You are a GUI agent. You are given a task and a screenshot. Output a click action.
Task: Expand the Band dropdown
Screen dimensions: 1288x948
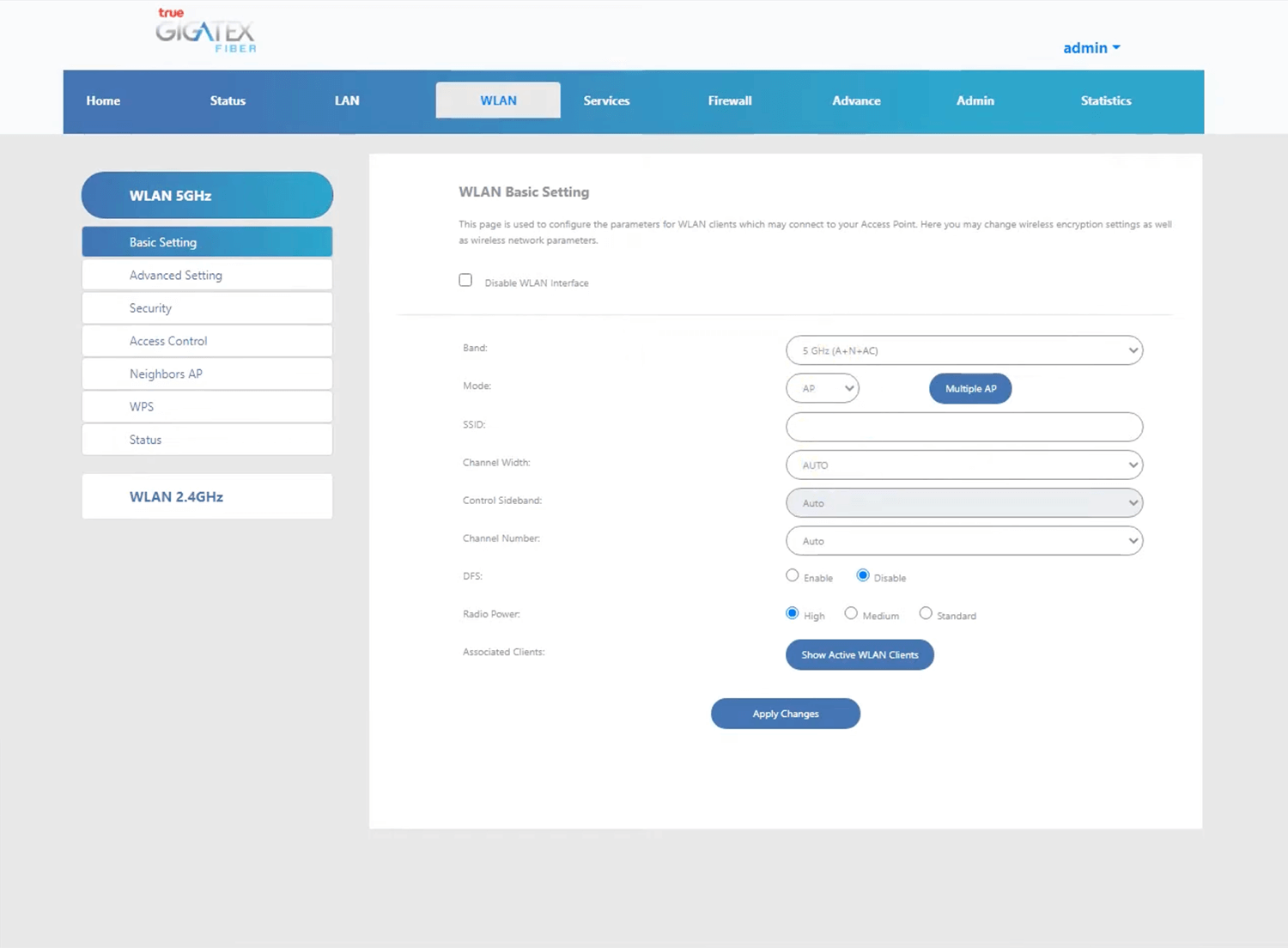click(963, 350)
